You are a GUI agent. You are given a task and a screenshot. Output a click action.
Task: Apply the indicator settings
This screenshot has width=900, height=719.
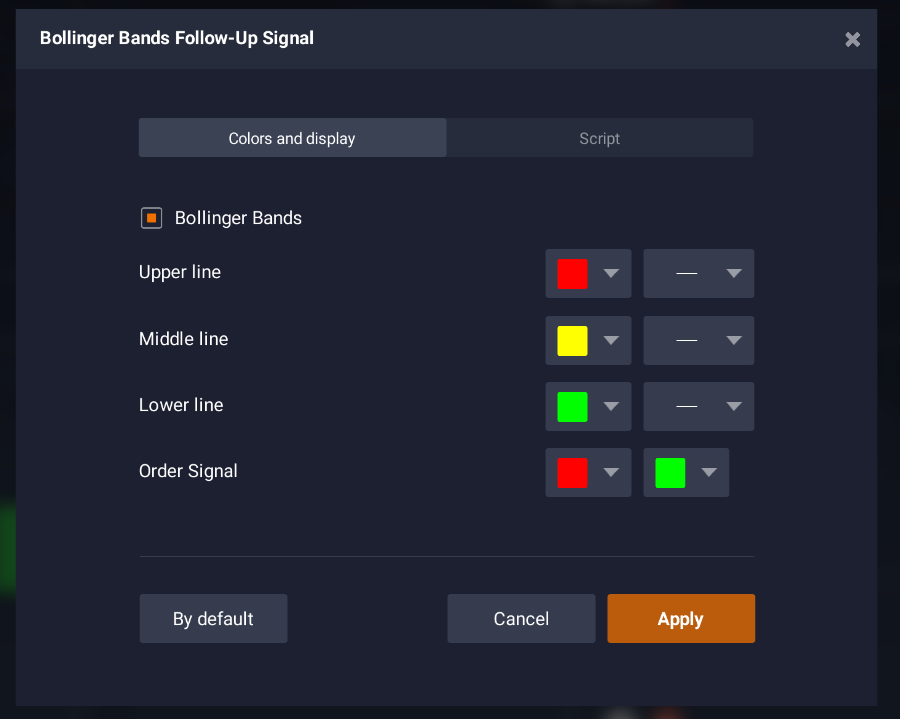click(680, 619)
